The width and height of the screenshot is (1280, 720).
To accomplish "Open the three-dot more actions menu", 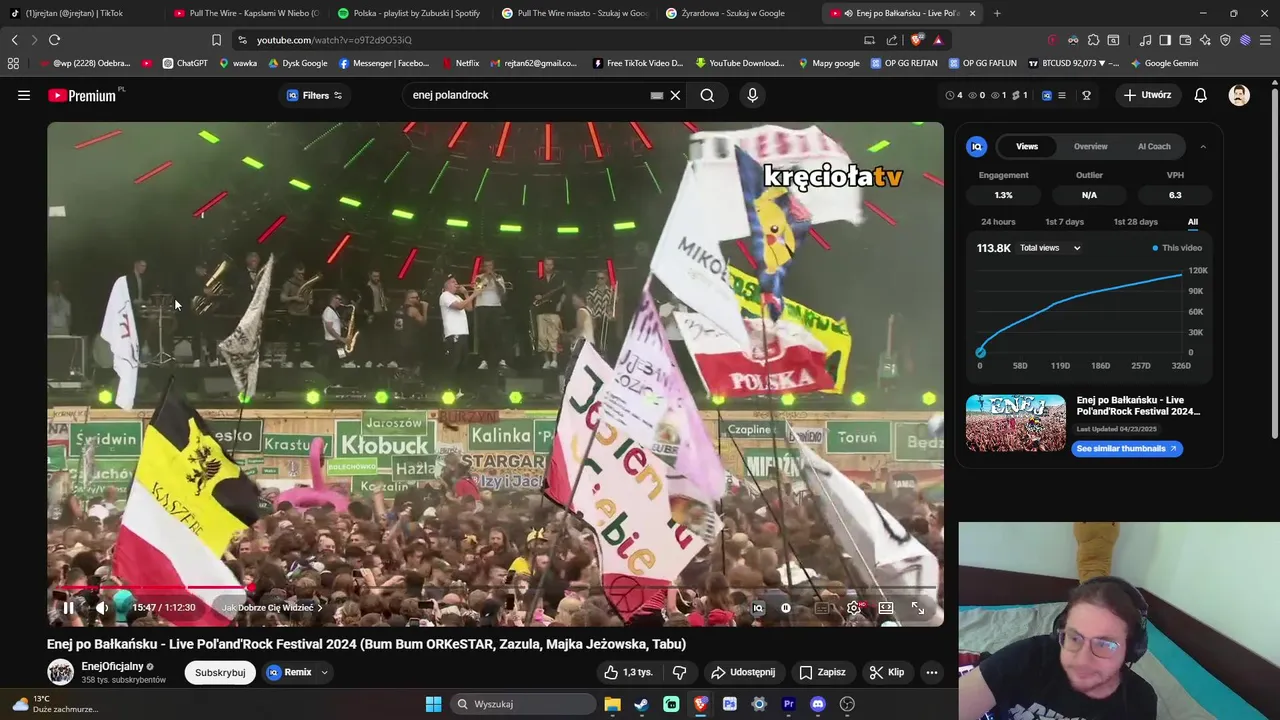I will 932,672.
